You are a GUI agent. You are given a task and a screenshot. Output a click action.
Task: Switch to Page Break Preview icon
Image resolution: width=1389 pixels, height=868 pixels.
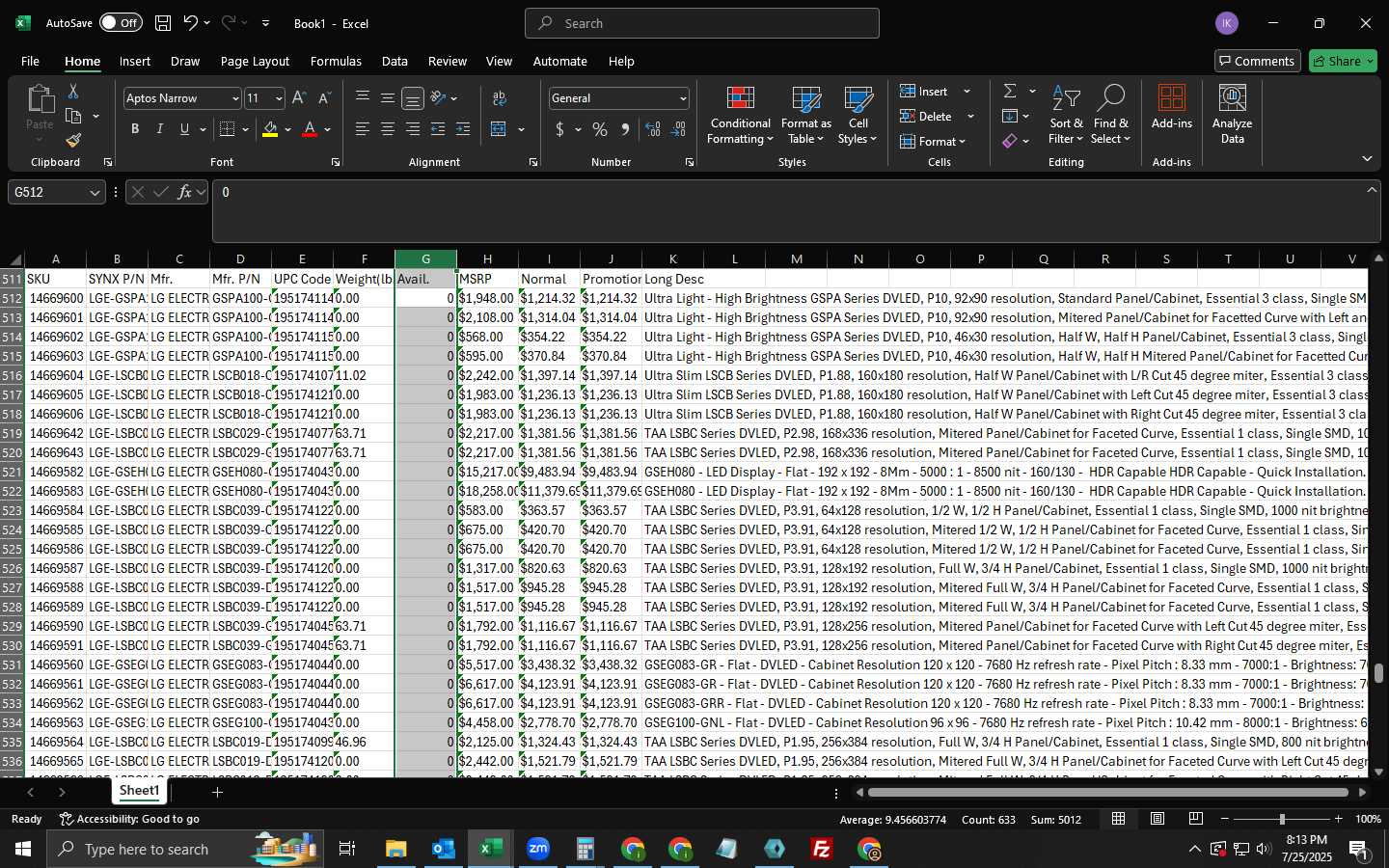coord(1196,819)
